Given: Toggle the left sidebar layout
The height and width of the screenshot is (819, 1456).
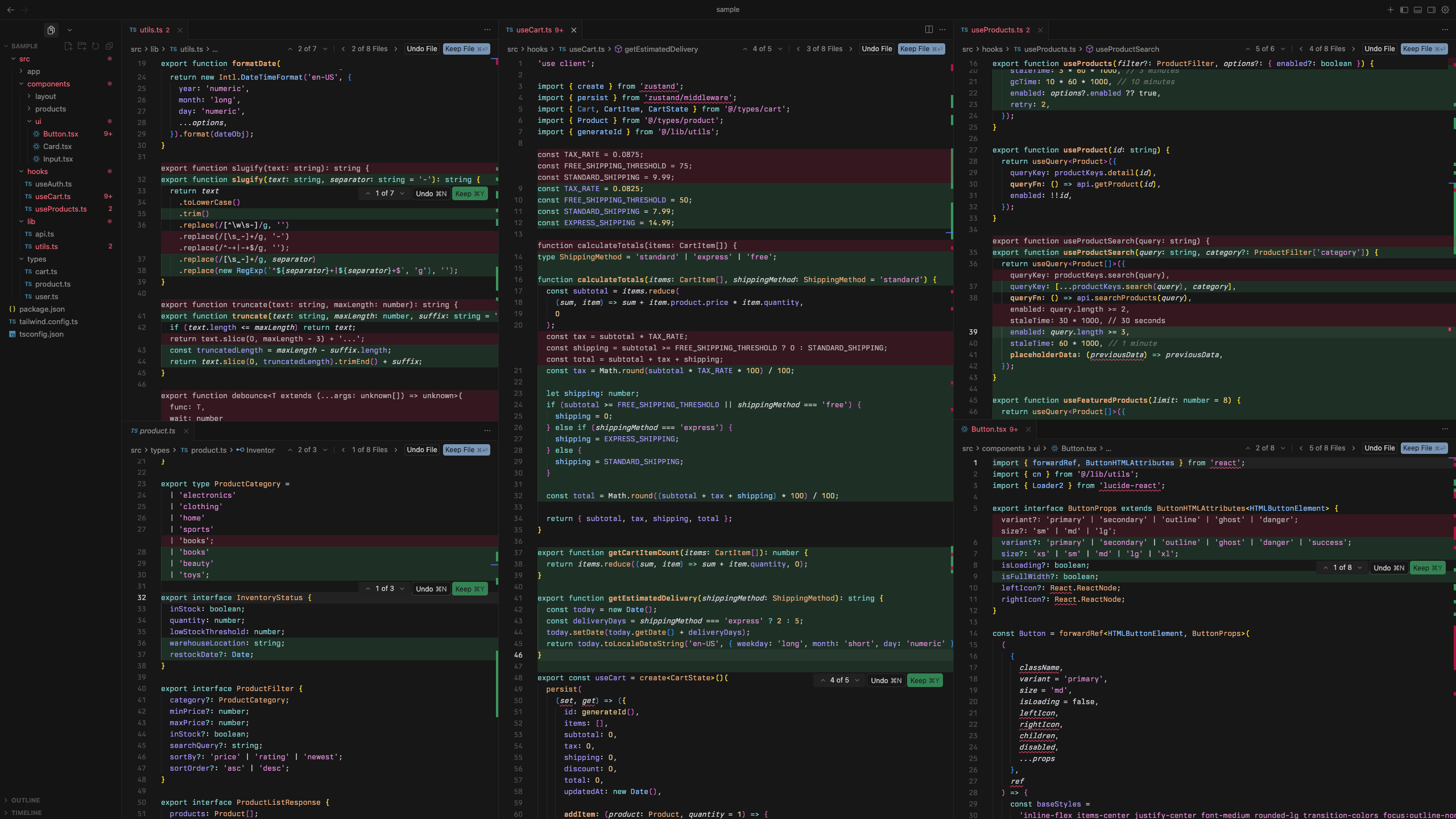Looking at the screenshot, I should 1404,10.
